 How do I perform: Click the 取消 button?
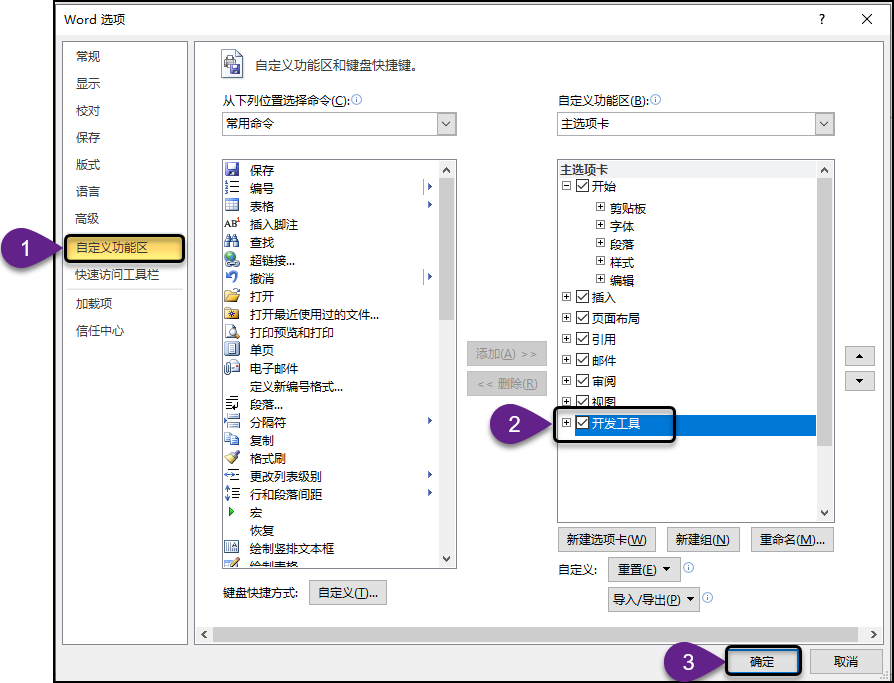pyautogui.click(x=846, y=661)
